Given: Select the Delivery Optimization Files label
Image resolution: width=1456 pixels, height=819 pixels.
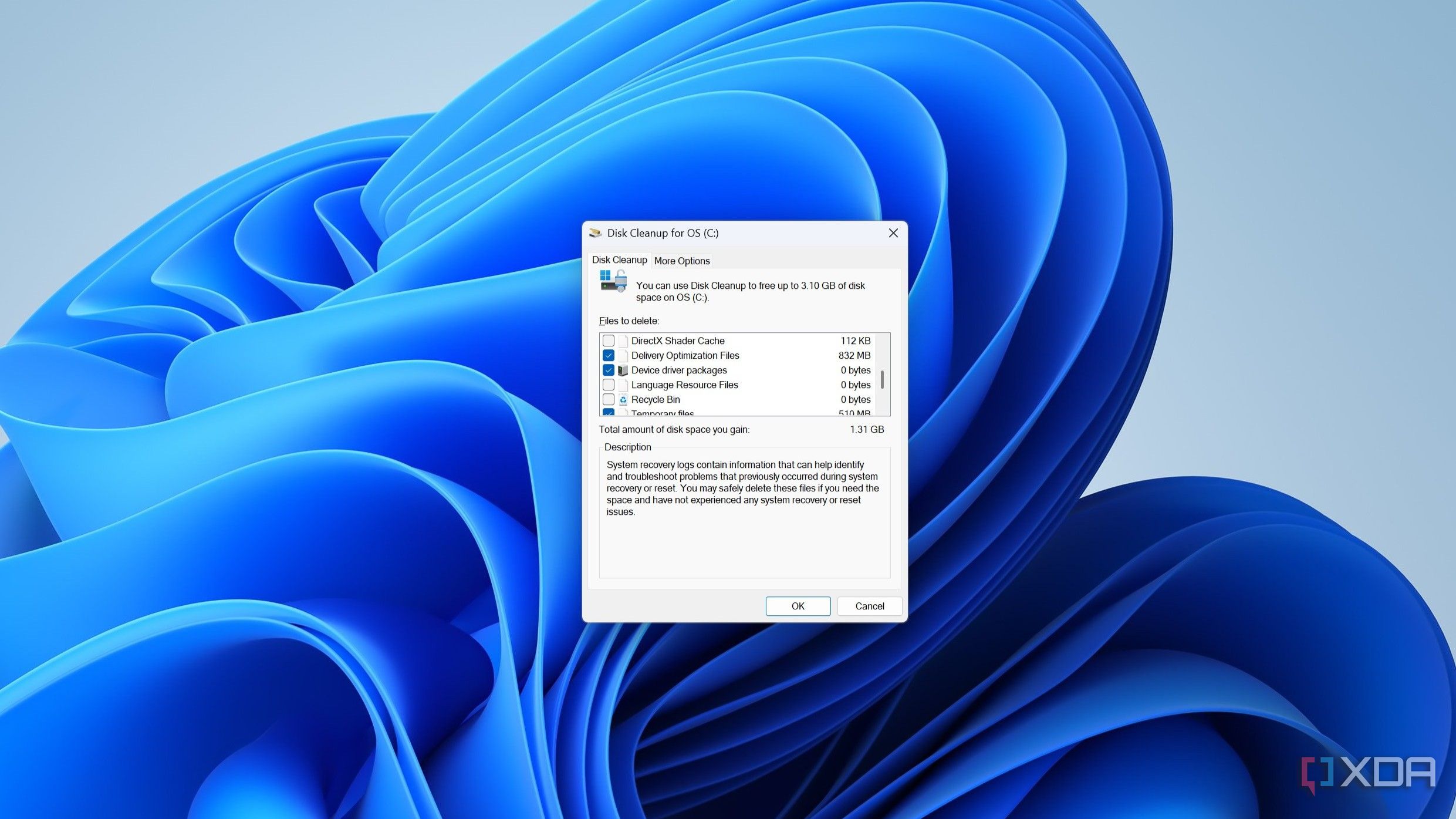Looking at the screenshot, I should coord(685,356).
